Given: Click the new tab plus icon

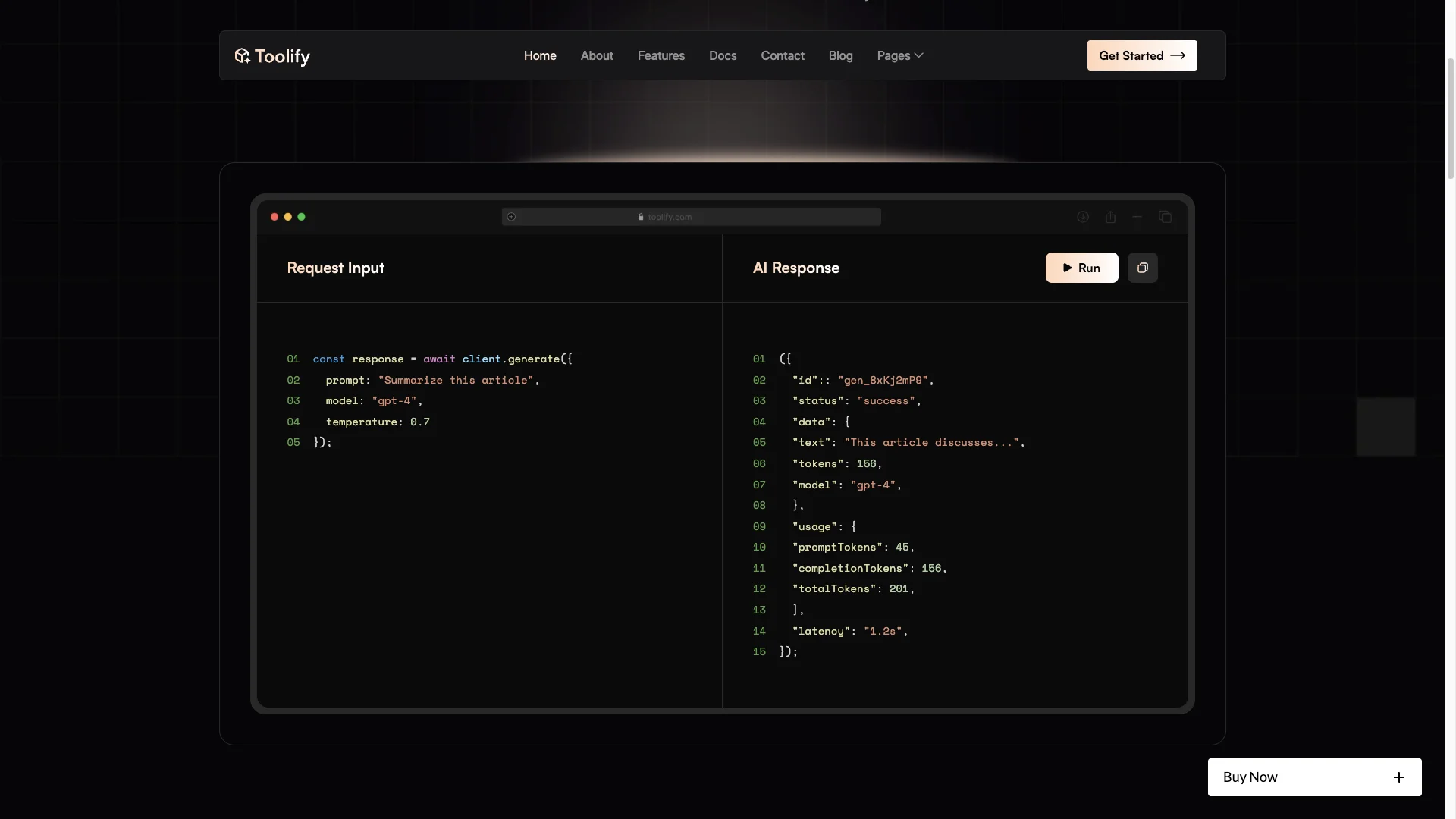Looking at the screenshot, I should 1137,217.
